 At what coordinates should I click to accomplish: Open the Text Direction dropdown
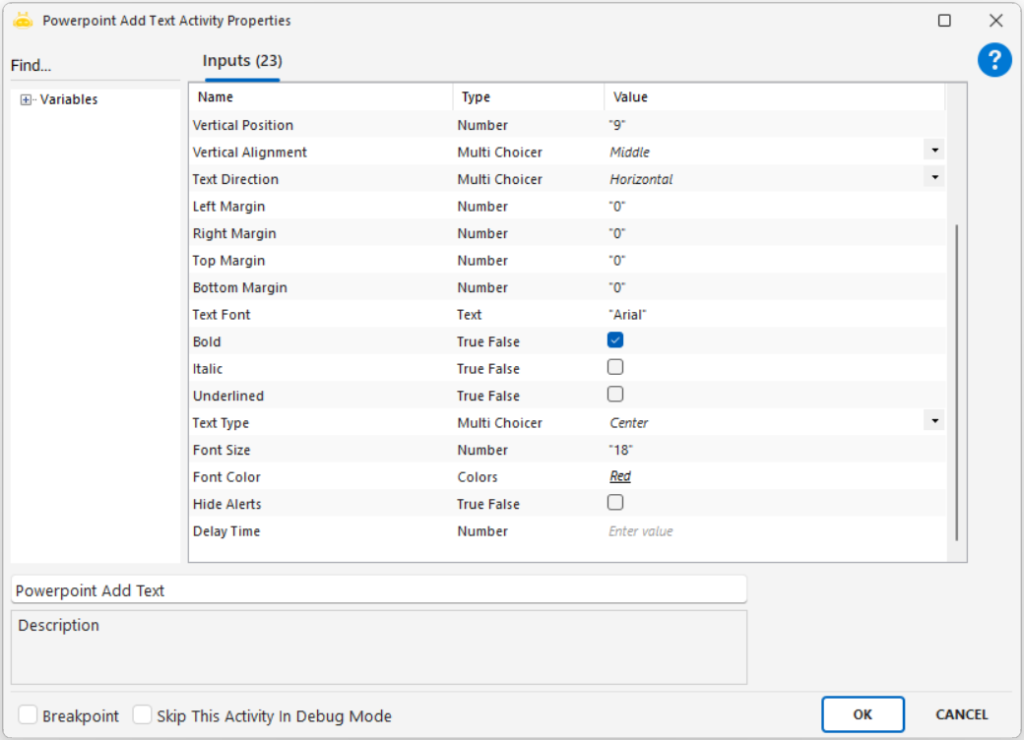(934, 178)
